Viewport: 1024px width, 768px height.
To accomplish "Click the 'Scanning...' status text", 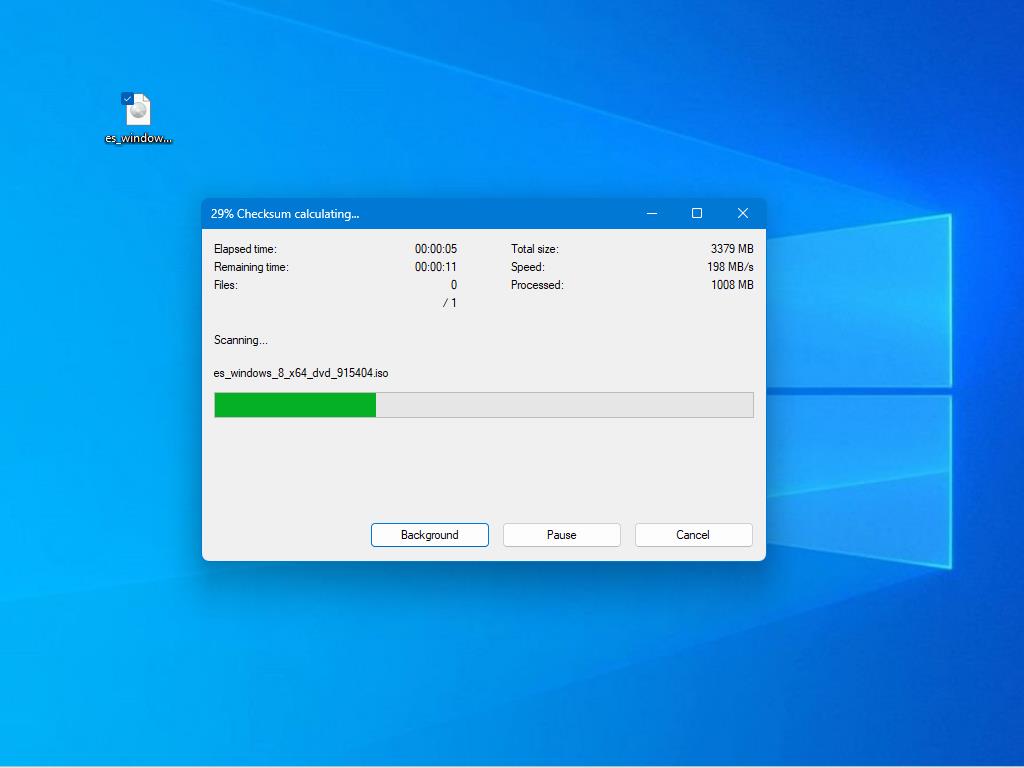I will click(x=240, y=340).
